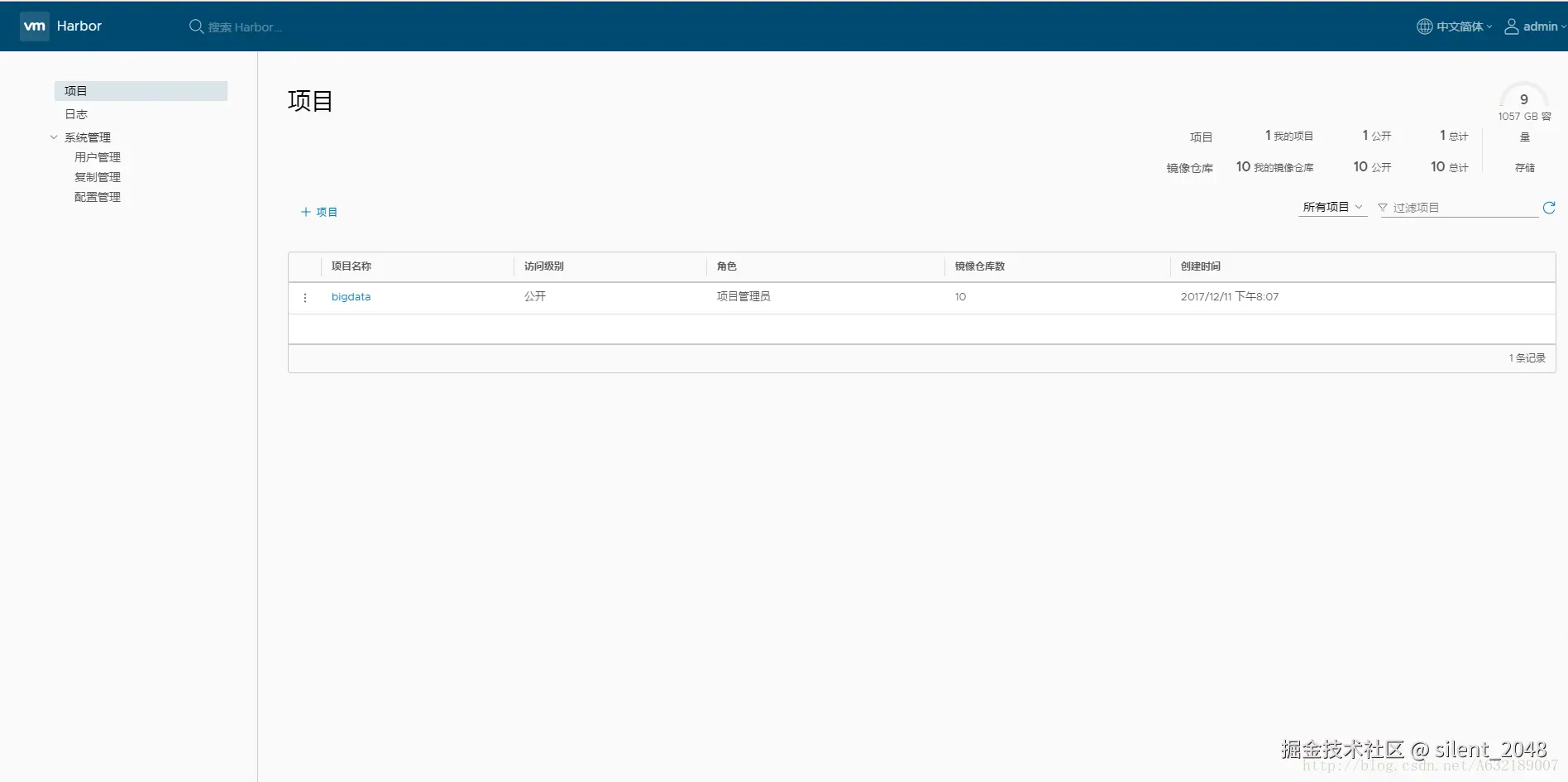Click the 项目 page heading

tap(310, 101)
